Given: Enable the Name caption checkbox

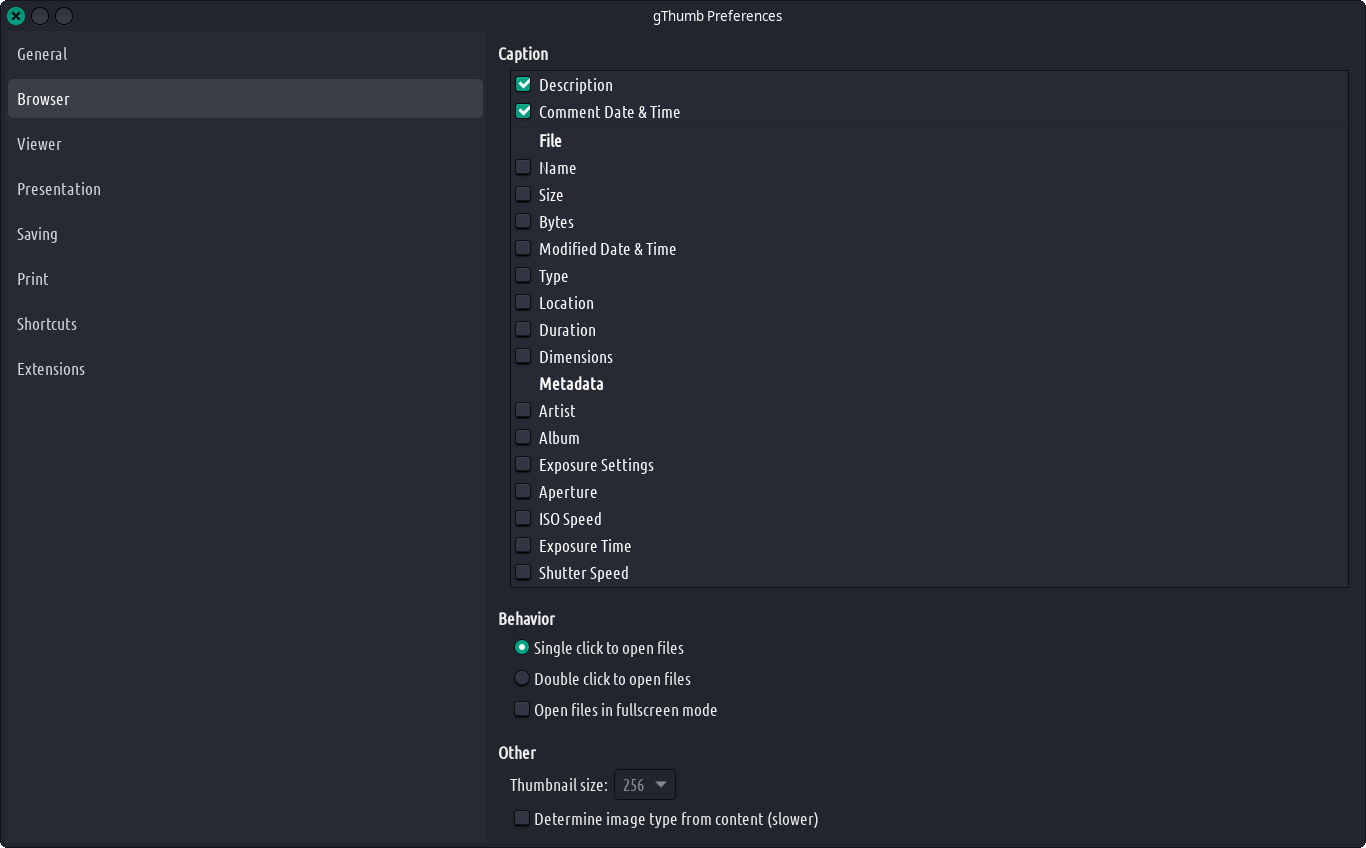Looking at the screenshot, I should coord(523,167).
